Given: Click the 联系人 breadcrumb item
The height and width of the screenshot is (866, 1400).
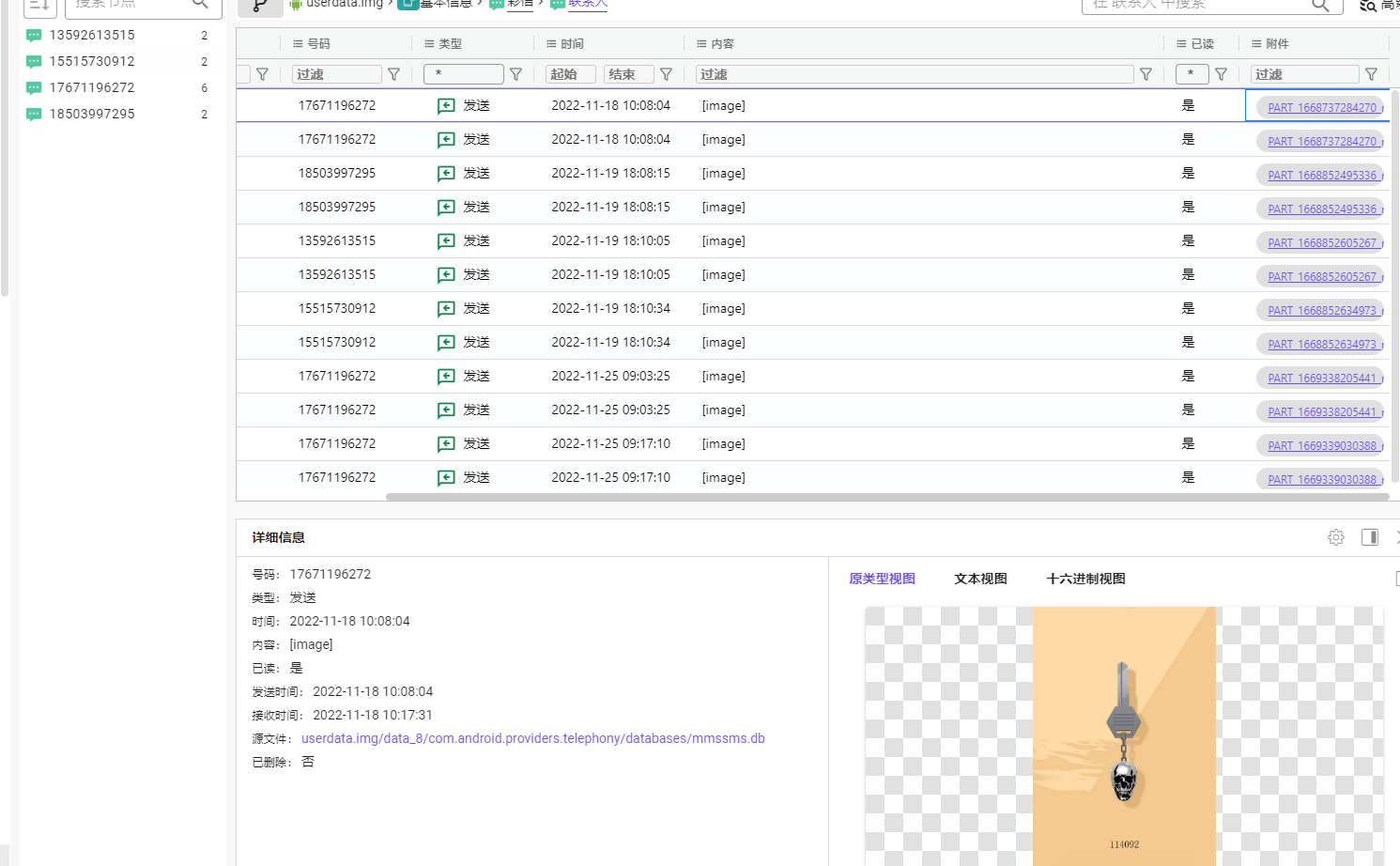Looking at the screenshot, I should [588, 4].
